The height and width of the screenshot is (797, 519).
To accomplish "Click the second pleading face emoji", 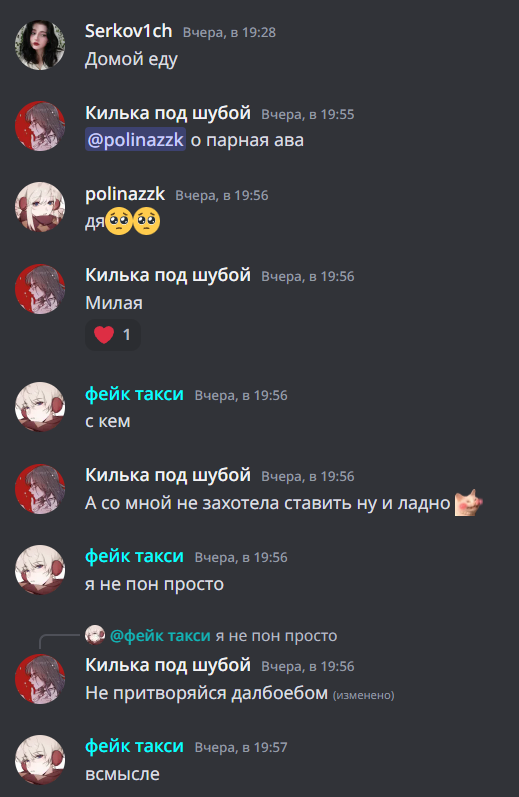I will (146, 221).
